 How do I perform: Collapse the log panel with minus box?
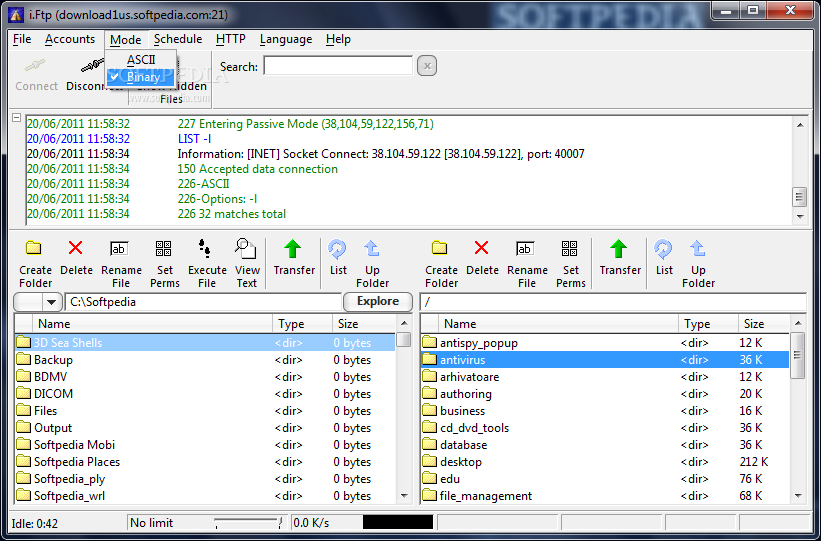point(17,117)
